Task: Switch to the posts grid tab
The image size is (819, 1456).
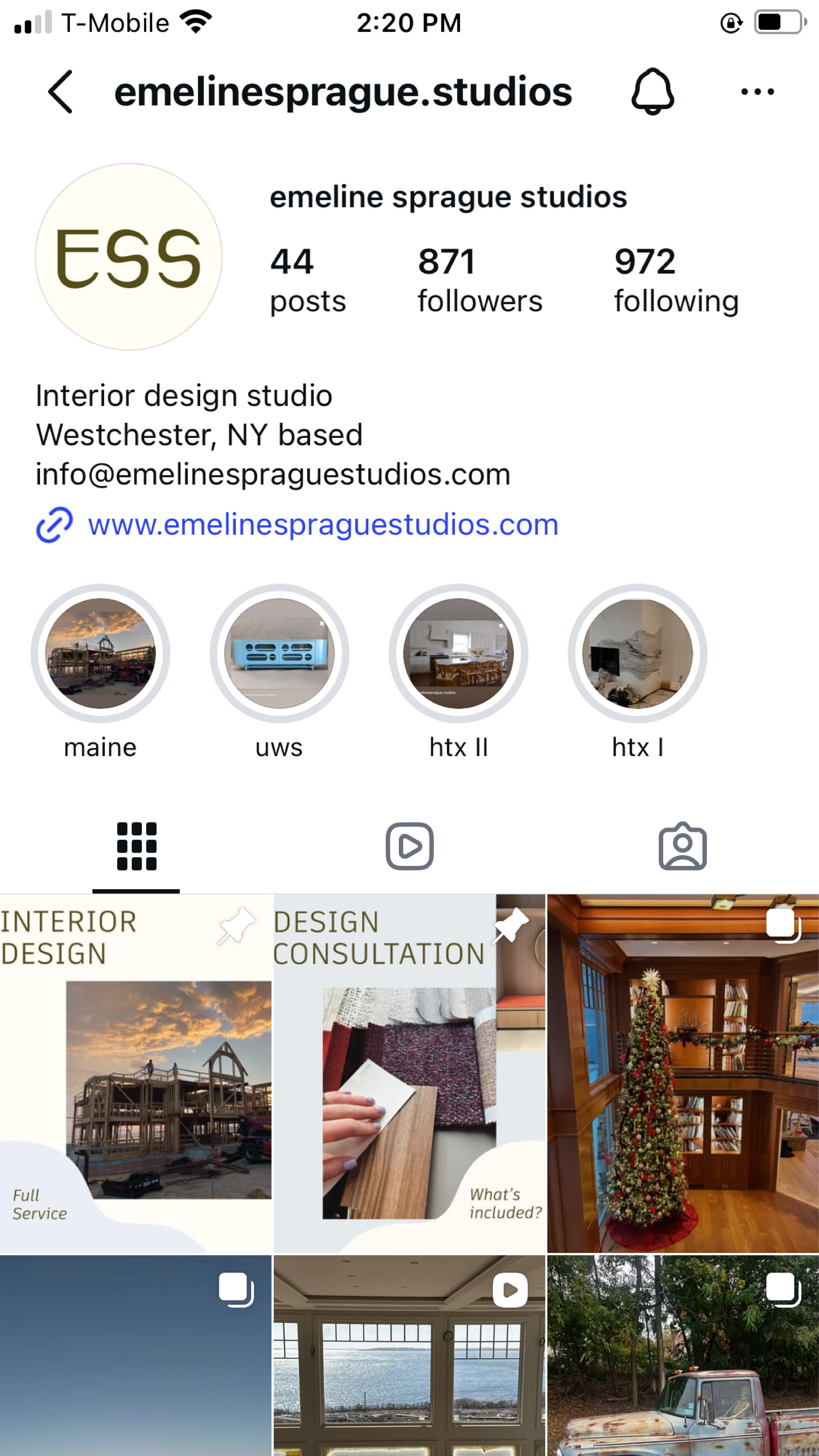Action: pyautogui.click(x=136, y=846)
